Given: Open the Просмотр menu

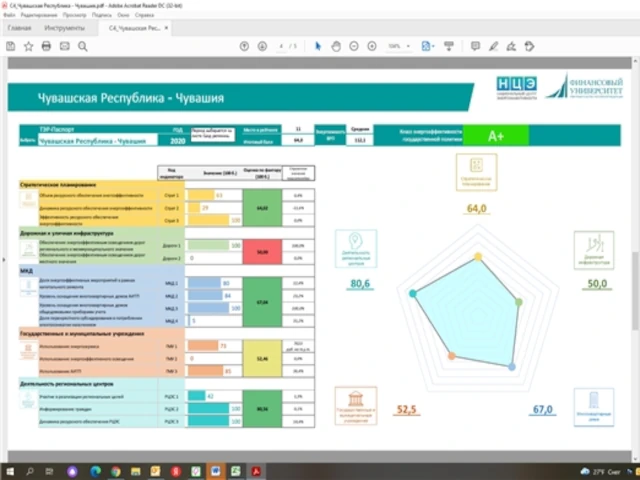Looking at the screenshot, I should 75,15.
